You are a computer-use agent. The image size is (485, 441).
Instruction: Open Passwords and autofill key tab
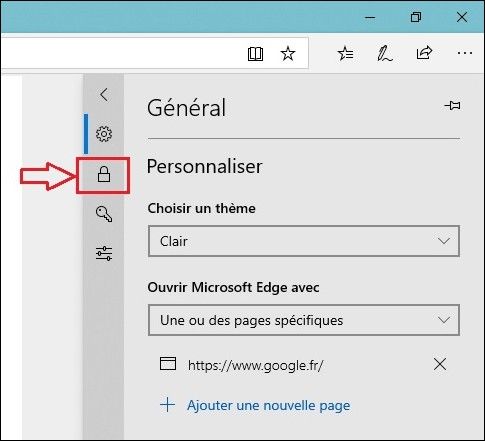click(x=104, y=214)
